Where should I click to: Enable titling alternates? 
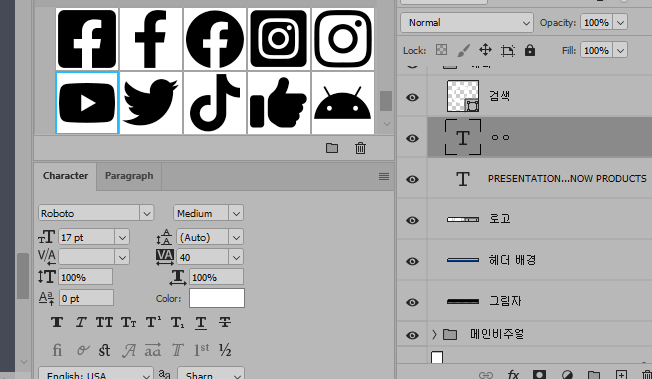(178, 351)
